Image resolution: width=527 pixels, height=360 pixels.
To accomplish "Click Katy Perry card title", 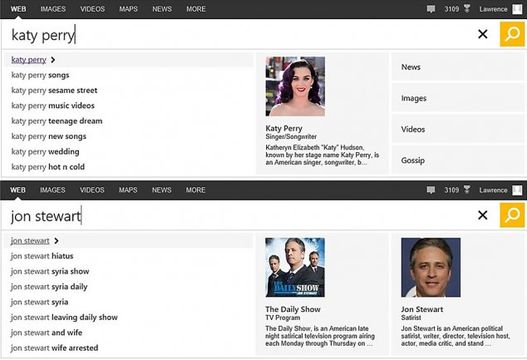I will tap(284, 128).
